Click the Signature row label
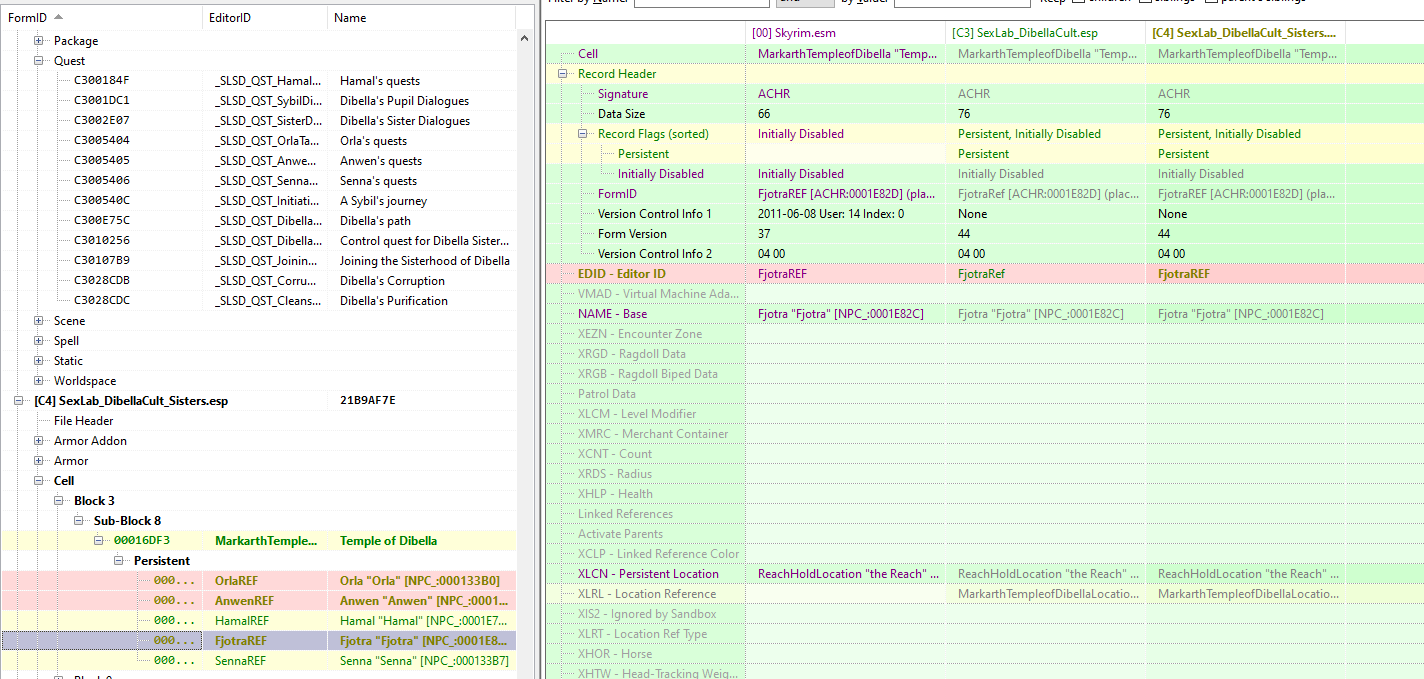 (x=622, y=94)
